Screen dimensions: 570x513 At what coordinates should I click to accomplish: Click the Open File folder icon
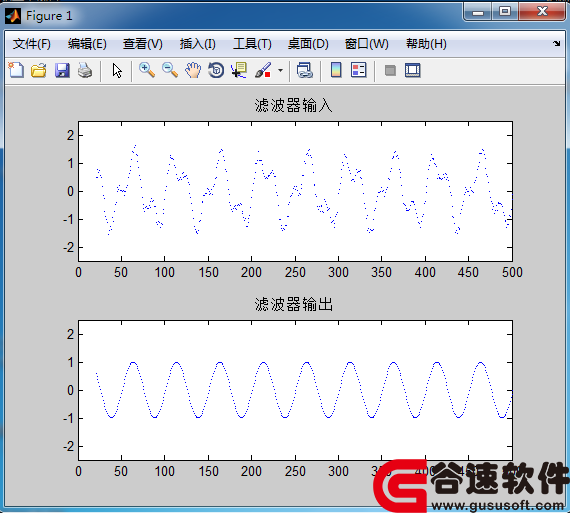[x=39, y=70]
